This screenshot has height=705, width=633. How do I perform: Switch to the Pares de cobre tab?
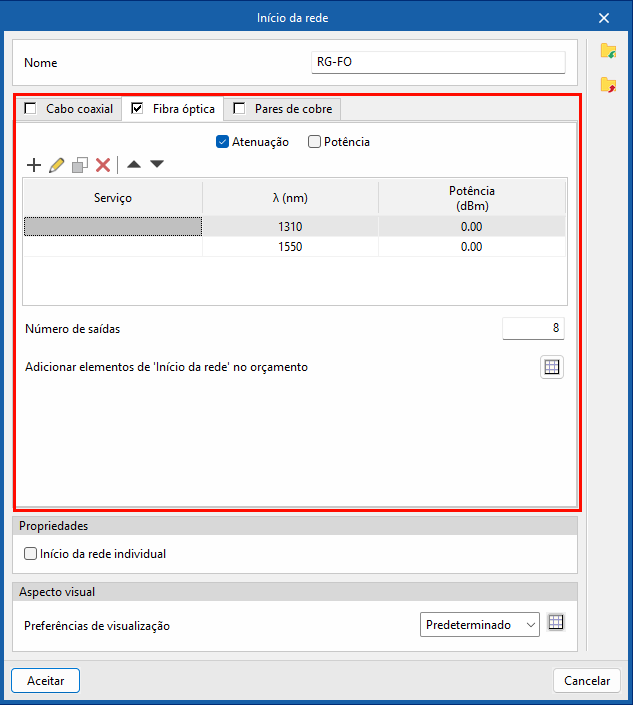pos(282,109)
